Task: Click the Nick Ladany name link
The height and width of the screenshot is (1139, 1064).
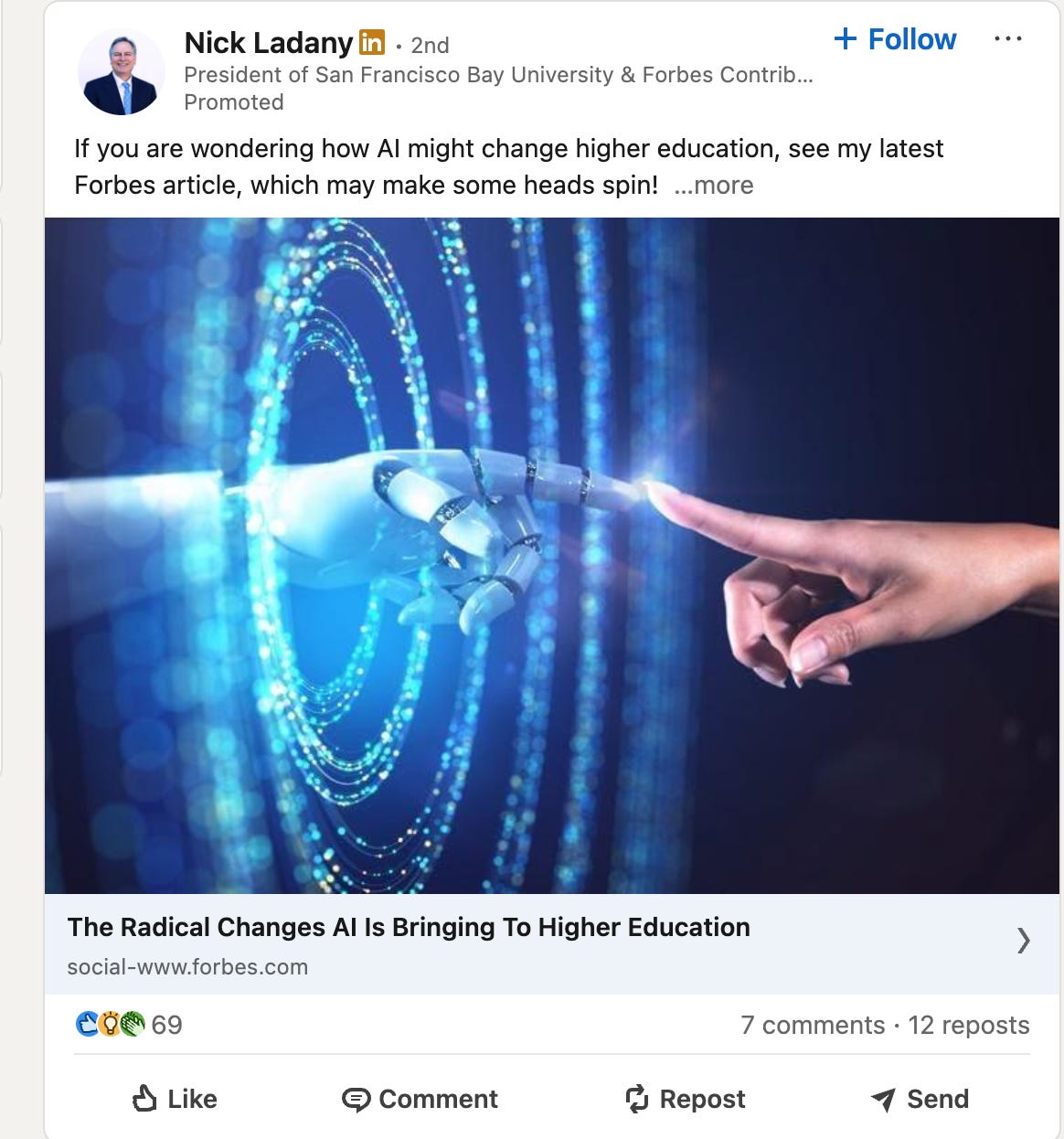Action: [x=268, y=43]
